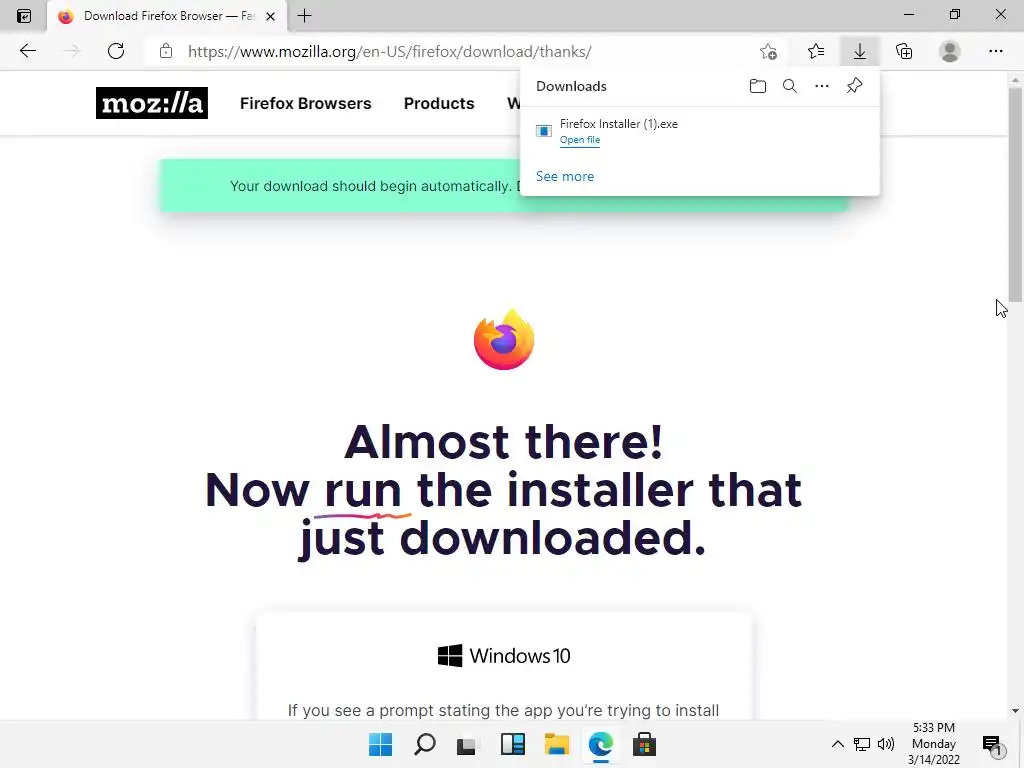1024x768 pixels.
Task: Open the clock showing 5:33 PM
Action: coord(934,744)
